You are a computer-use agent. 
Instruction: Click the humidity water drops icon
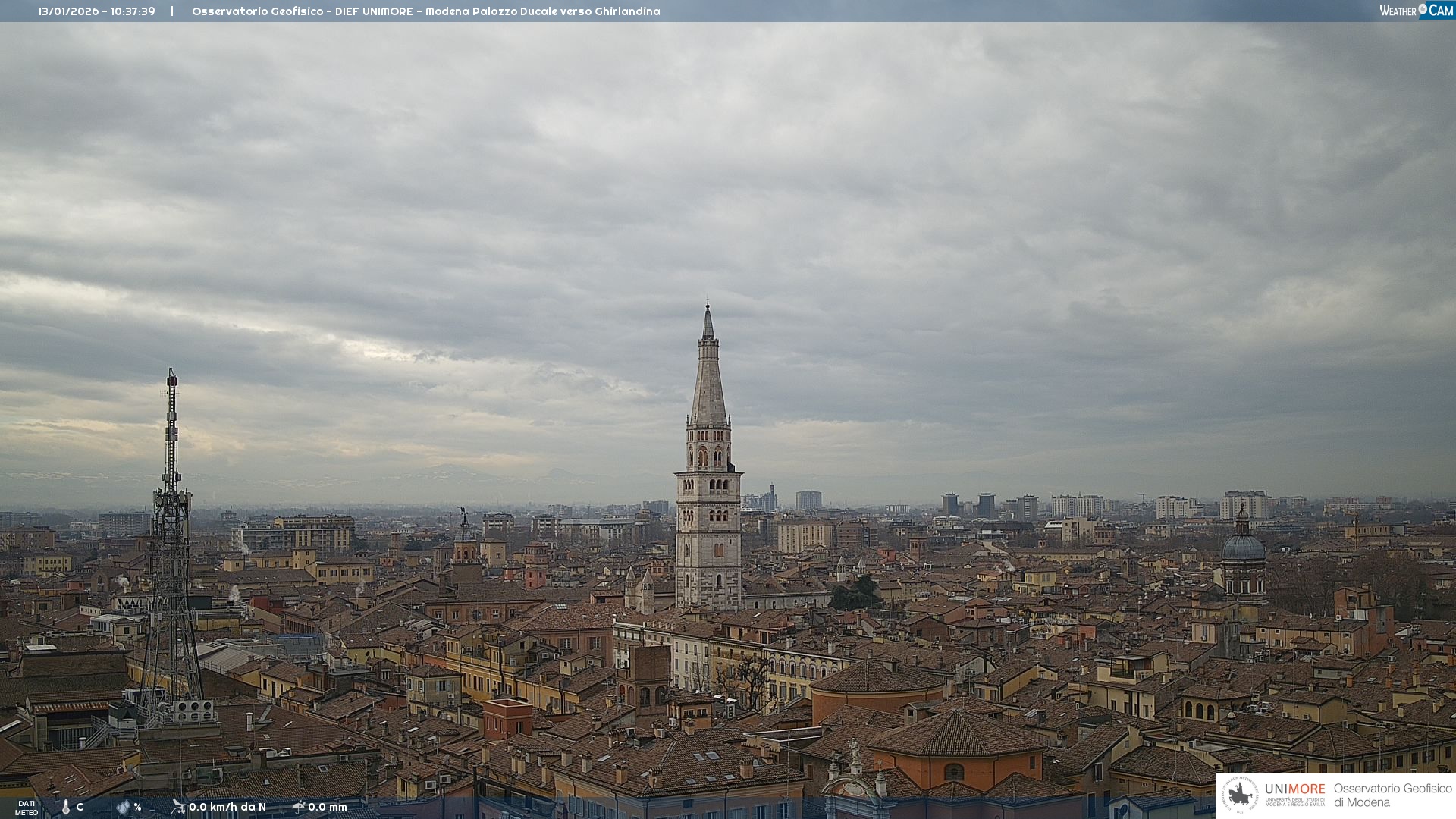click(123, 807)
